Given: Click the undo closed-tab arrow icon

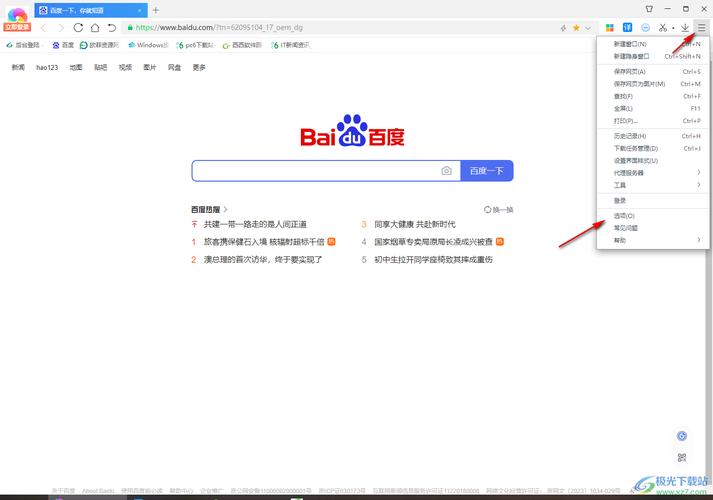Looking at the screenshot, I should pos(112,28).
